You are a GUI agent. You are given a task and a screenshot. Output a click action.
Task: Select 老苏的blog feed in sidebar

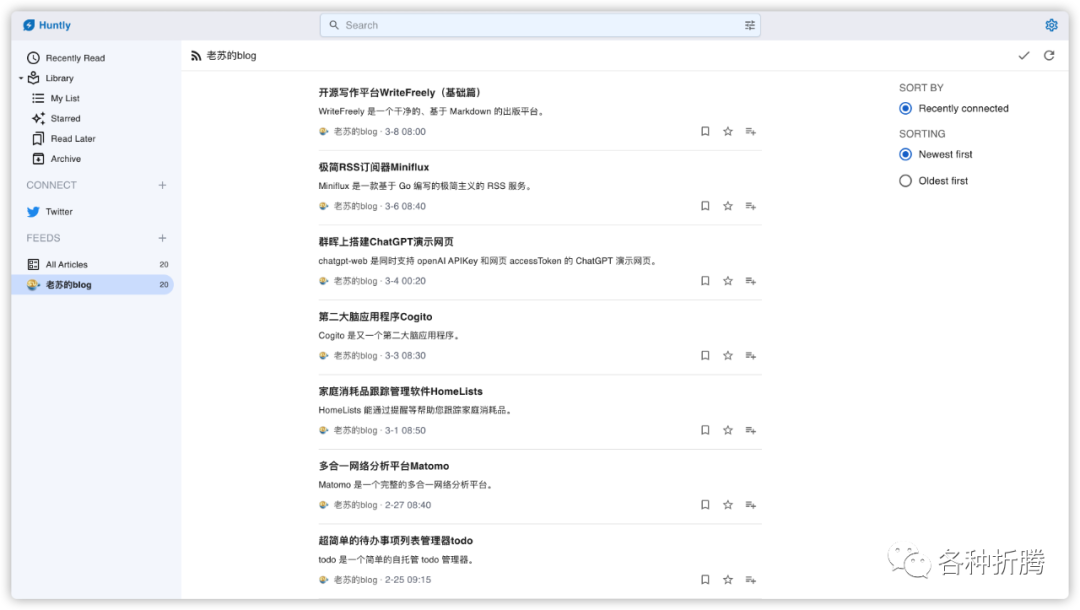pos(92,285)
